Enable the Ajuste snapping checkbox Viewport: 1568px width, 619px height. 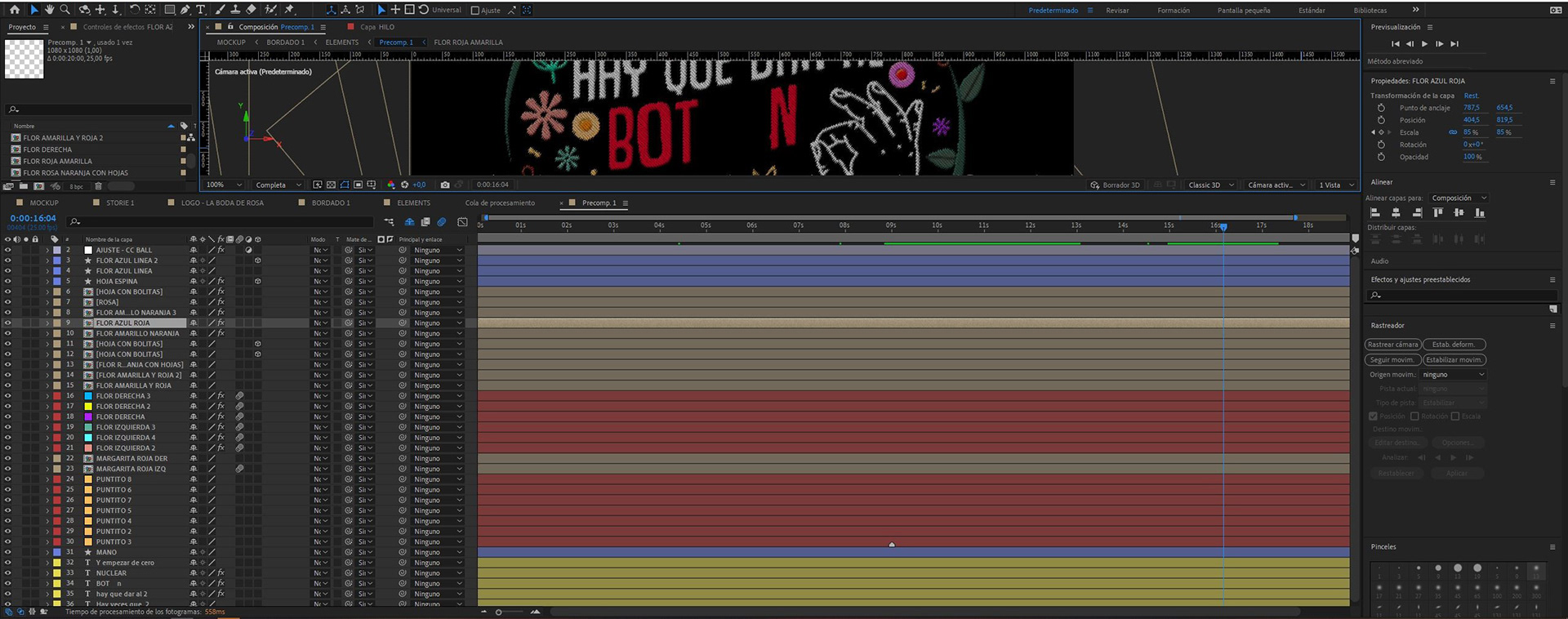coord(475,11)
